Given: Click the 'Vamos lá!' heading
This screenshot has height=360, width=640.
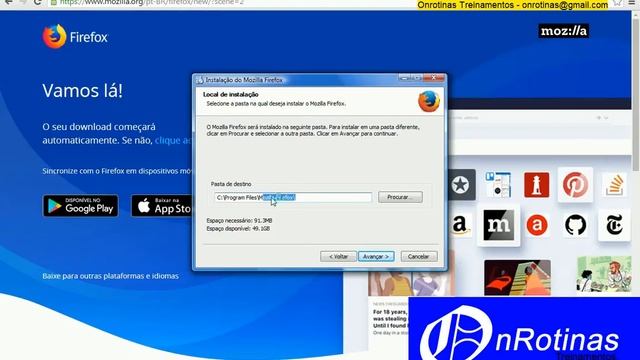Looking at the screenshot, I should [82, 91].
